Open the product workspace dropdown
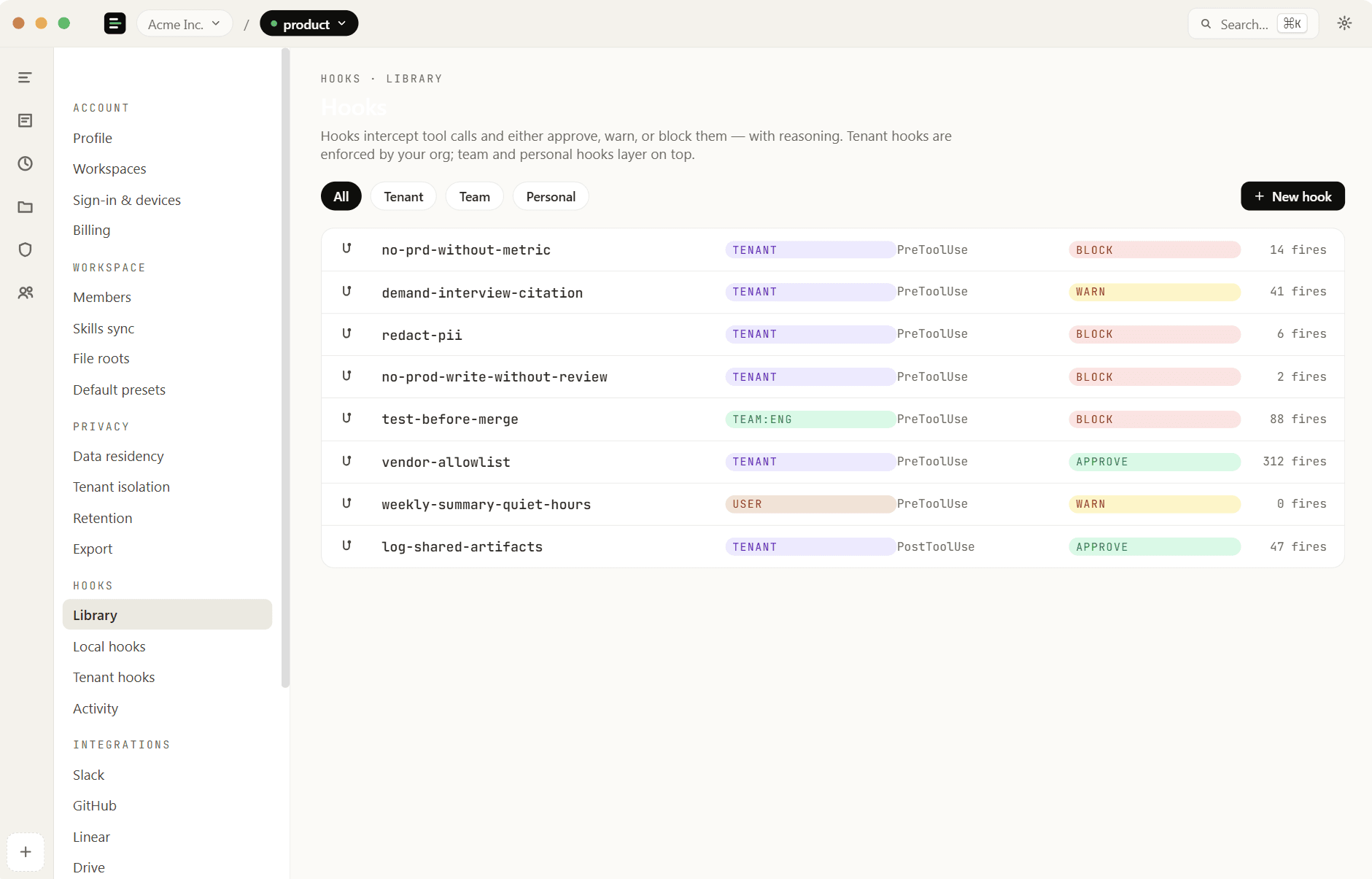Screen dimensions: 1372x879 [x=309, y=23]
